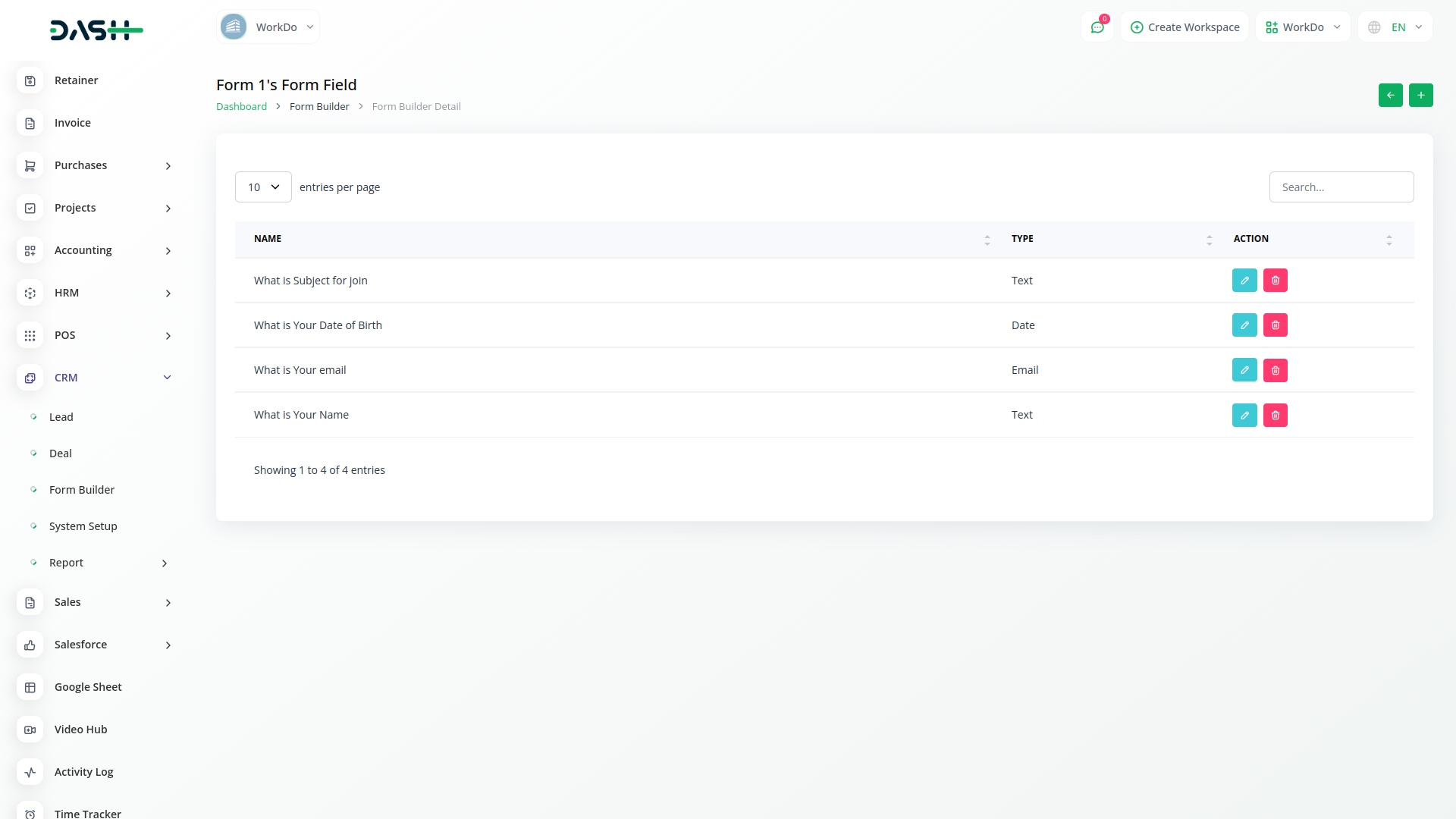Delete the 'What is Your Name' field
The width and height of the screenshot is (1456, 819).
coord(1276,415)
